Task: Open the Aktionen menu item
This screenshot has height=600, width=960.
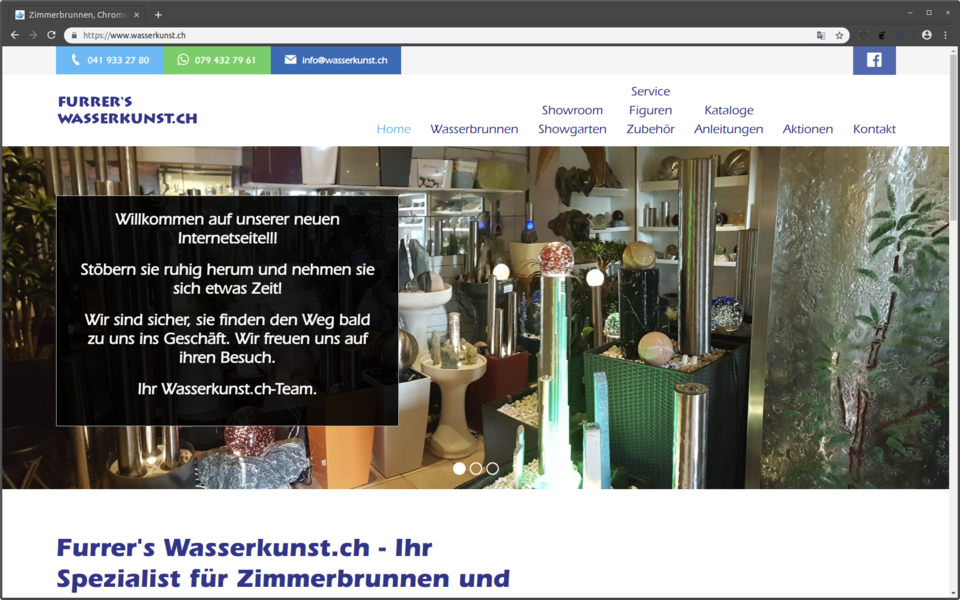Action: [808, 129]
